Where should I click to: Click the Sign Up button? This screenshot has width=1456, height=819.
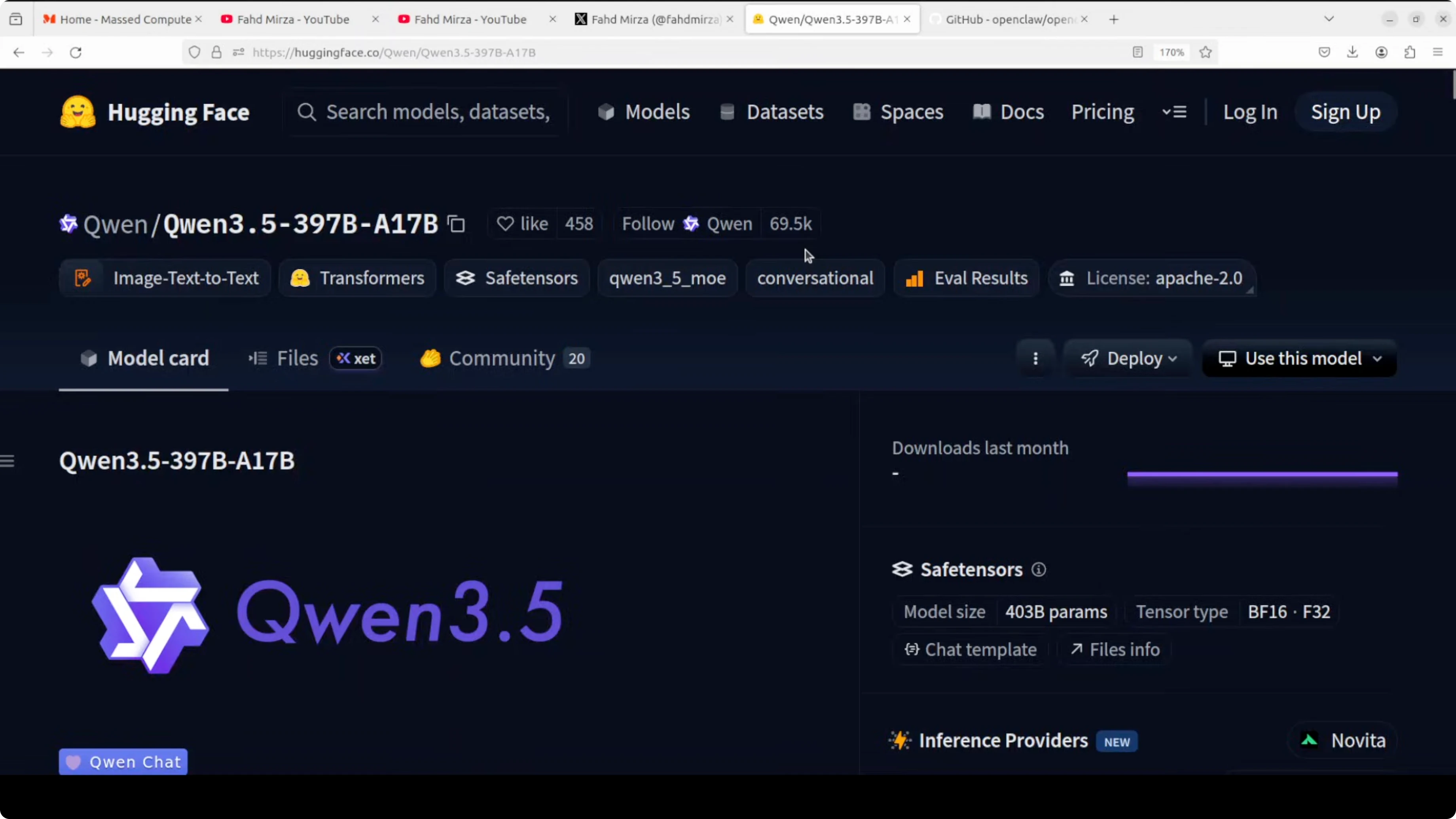pyautogui.click(x=1345, y=112)
